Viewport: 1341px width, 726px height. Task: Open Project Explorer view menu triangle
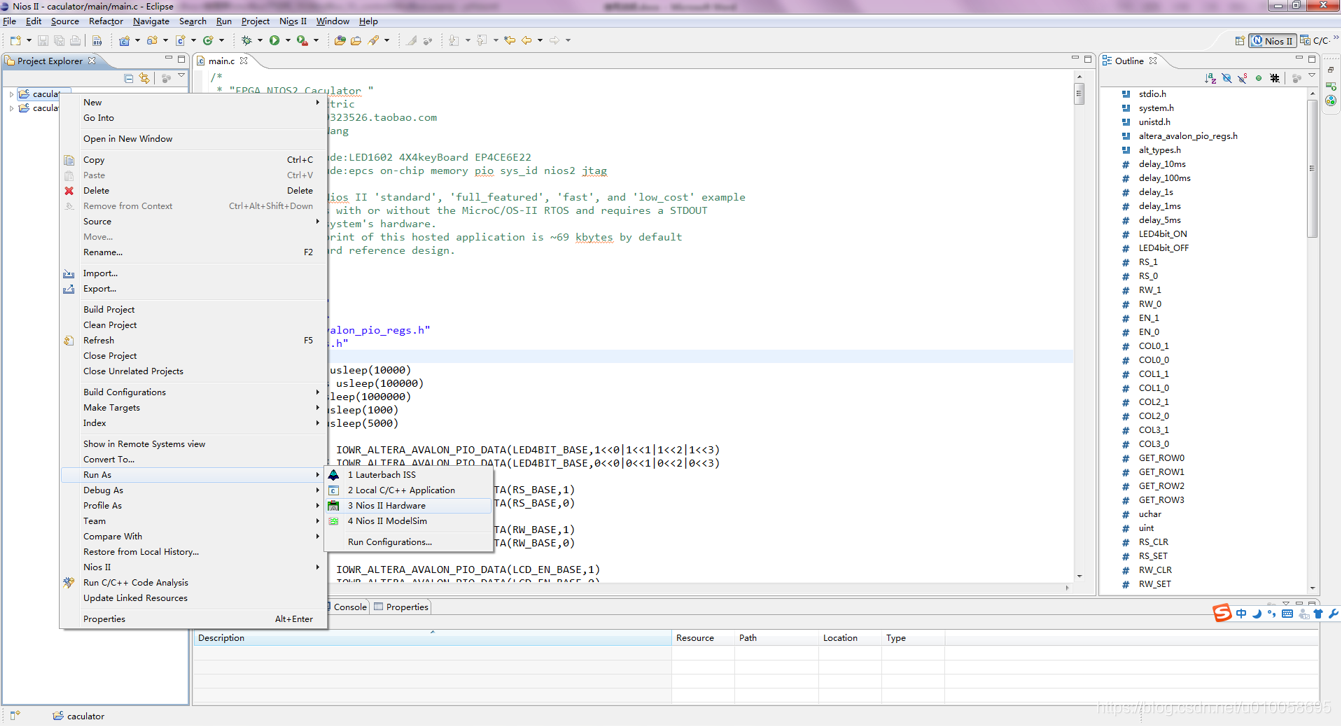pos(181,76)
